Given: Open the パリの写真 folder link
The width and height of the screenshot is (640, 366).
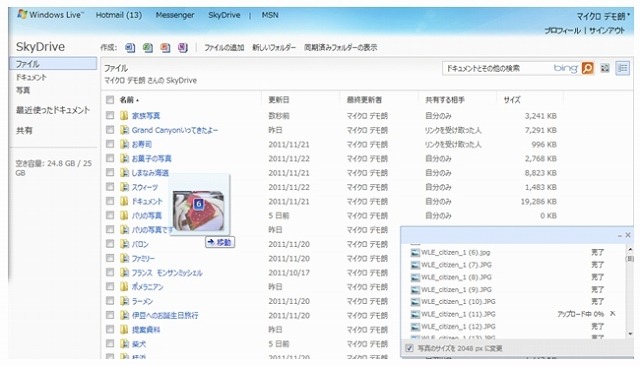Looking at the screenshot, I should coord(147,216).
